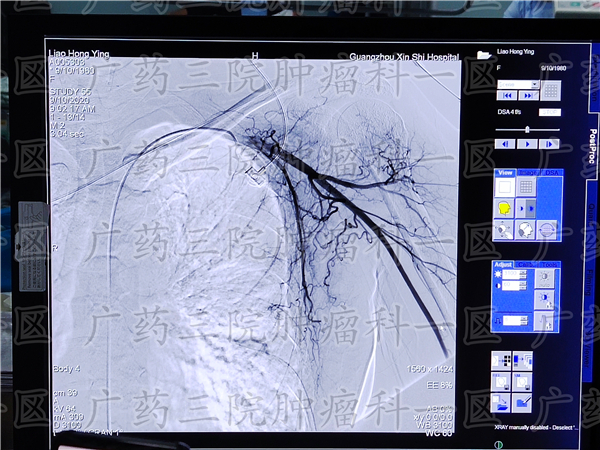Screen dimensions: 600x450
Task: Play the DSA sequence
Action: 528,144
